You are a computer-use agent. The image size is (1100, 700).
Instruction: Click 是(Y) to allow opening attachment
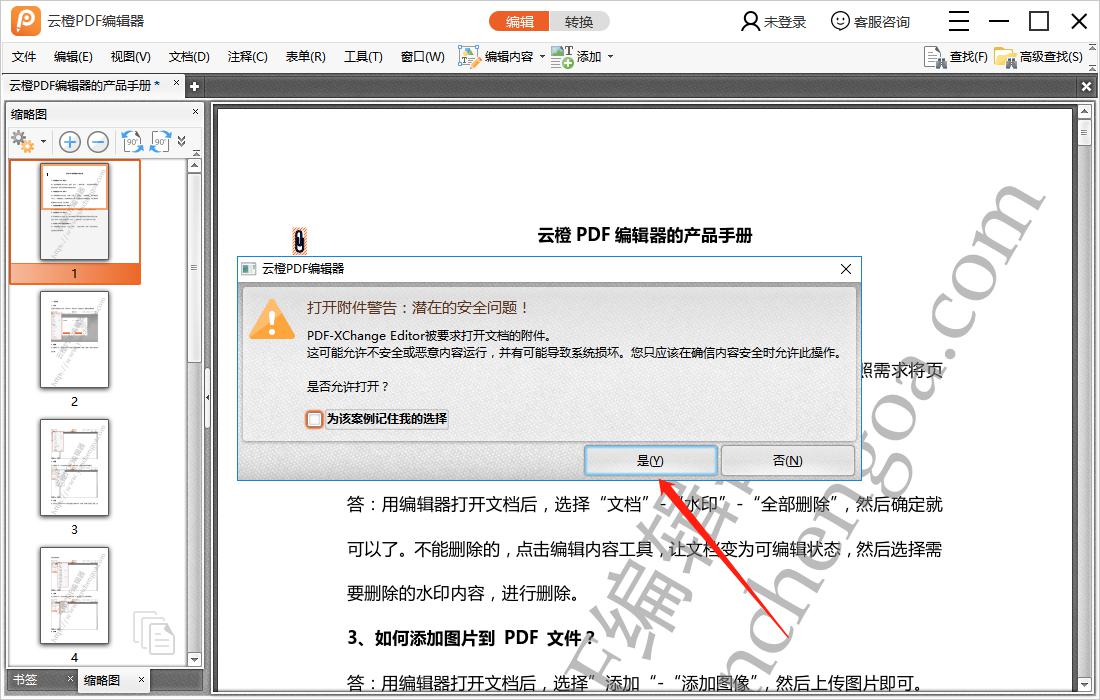tap(650, 461)
